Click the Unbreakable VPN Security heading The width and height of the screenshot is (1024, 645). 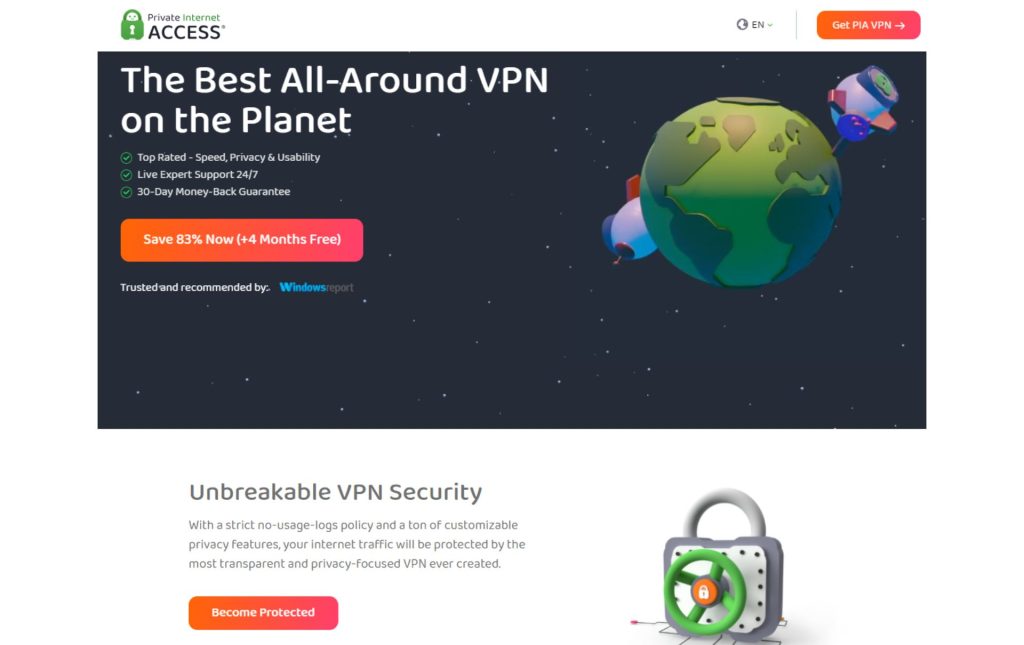click(336, 492)
